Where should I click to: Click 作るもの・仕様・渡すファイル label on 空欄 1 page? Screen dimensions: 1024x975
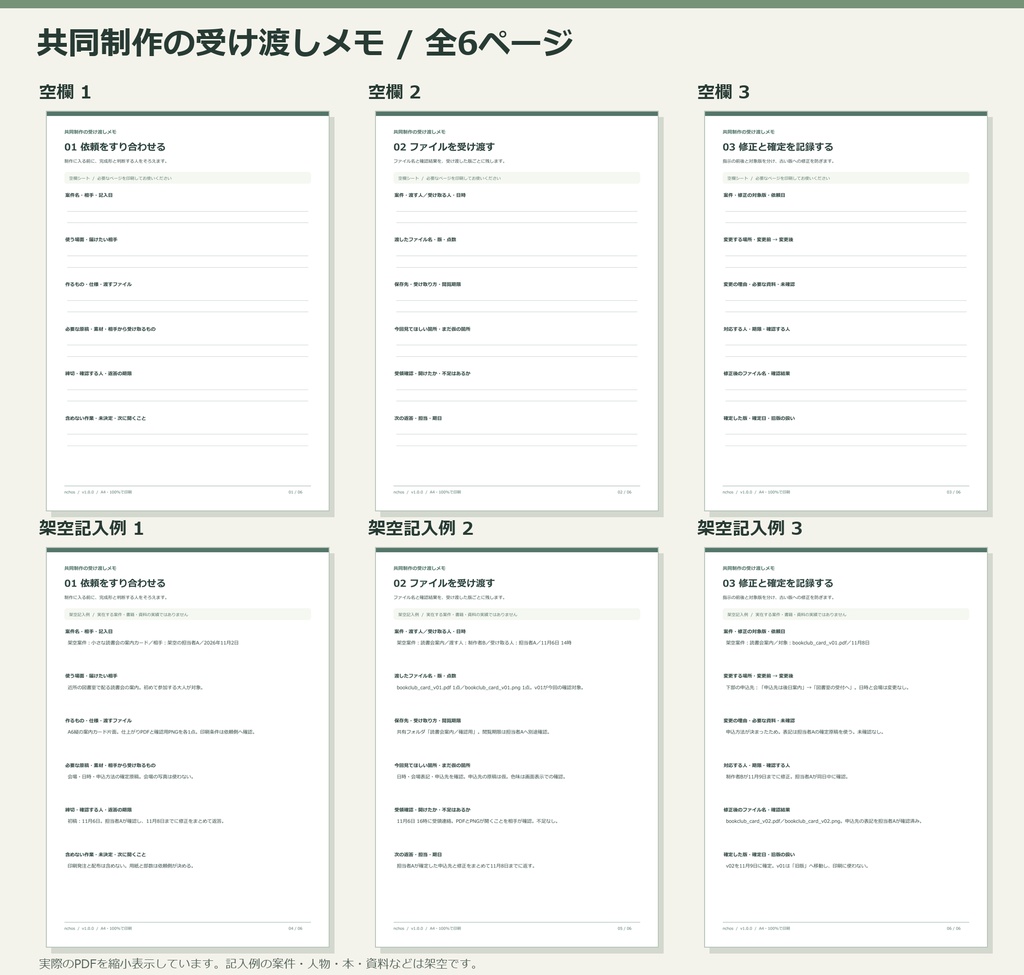[99, 284]
